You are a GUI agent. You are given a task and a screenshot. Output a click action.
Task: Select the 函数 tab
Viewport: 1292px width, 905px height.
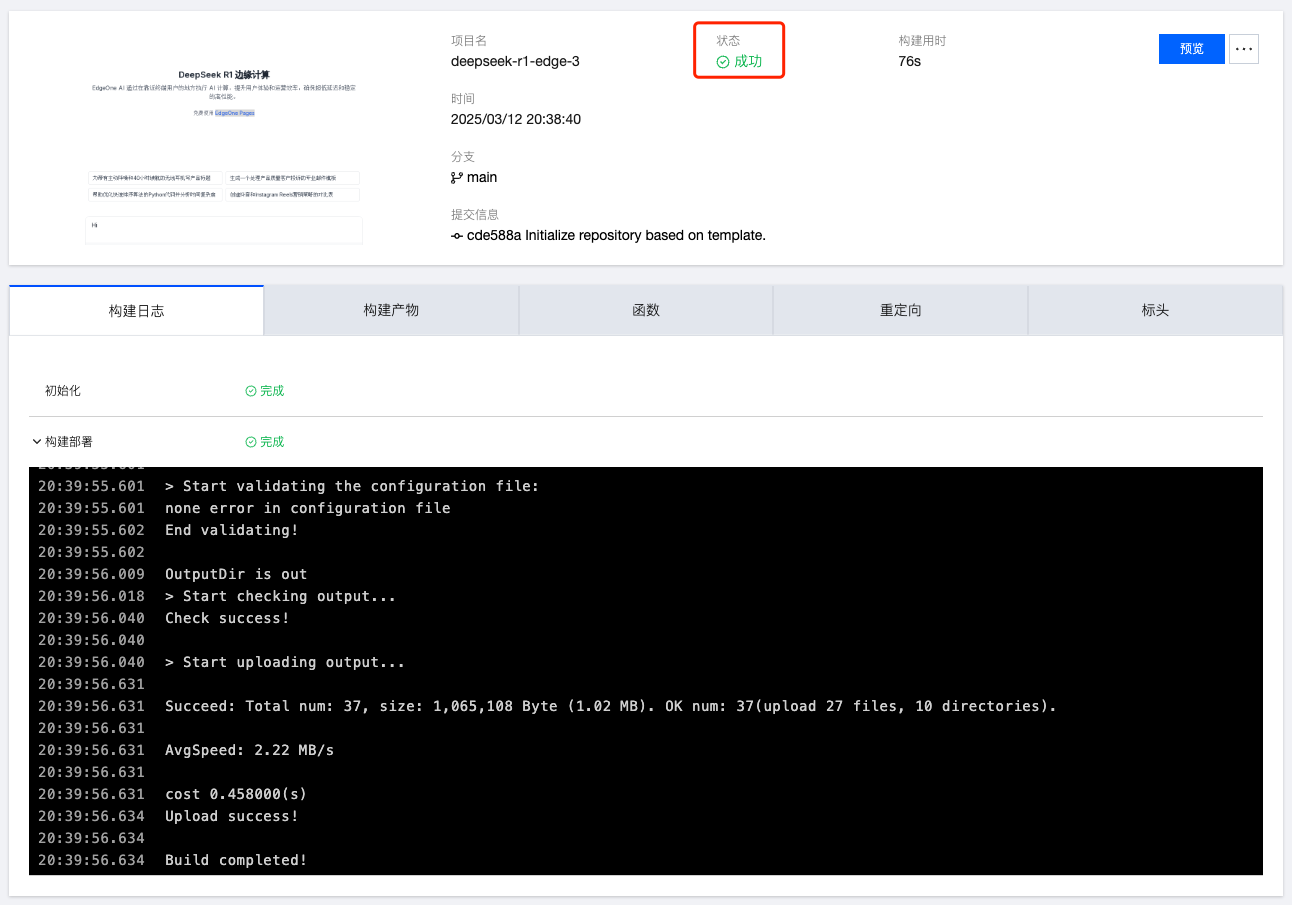point(646,310)
